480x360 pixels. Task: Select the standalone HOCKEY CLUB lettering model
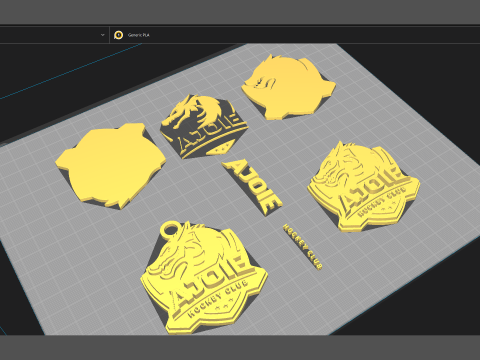pyautogui.click(x=303, y=246)
